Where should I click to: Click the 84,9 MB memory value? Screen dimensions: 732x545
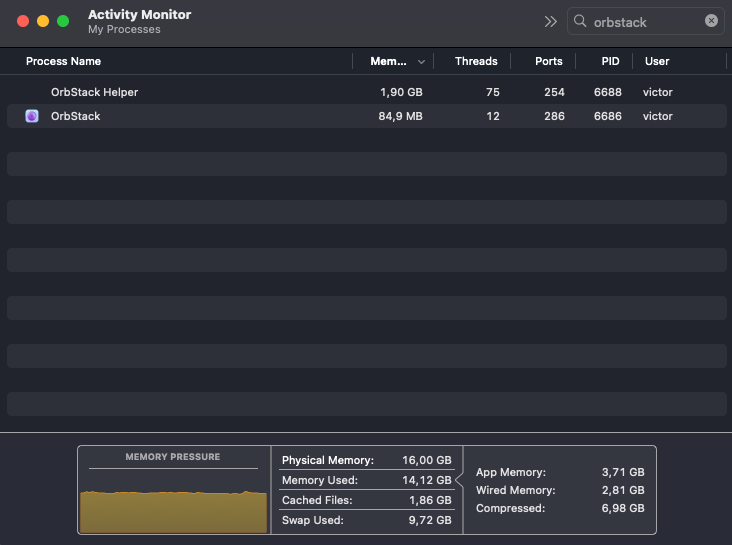click(x=400, y=116)
